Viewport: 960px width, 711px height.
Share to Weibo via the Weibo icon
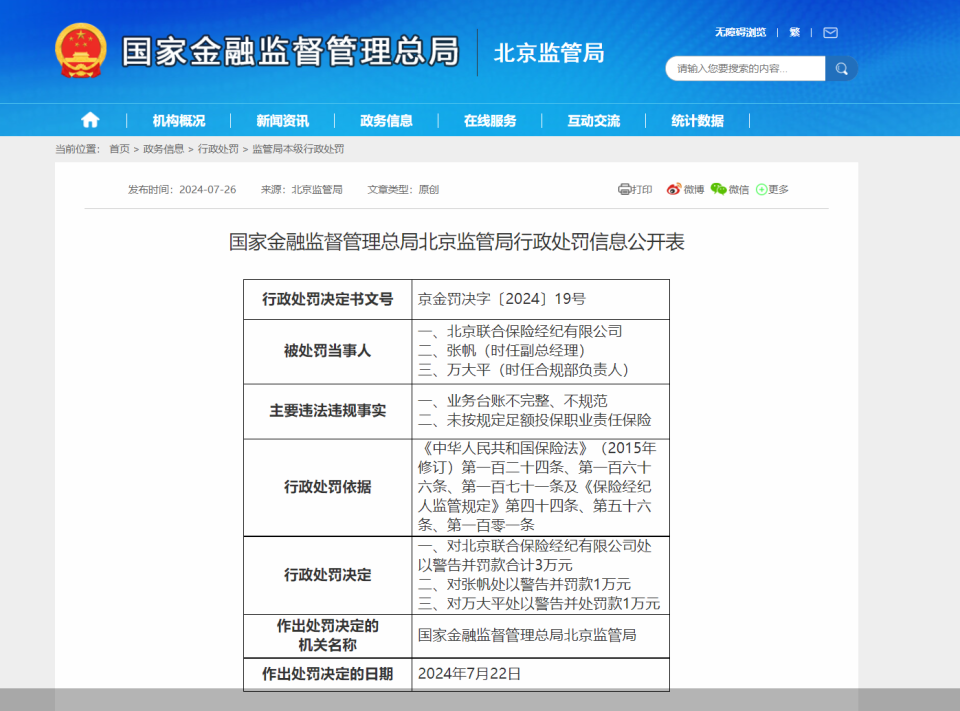tap(673, 189)
